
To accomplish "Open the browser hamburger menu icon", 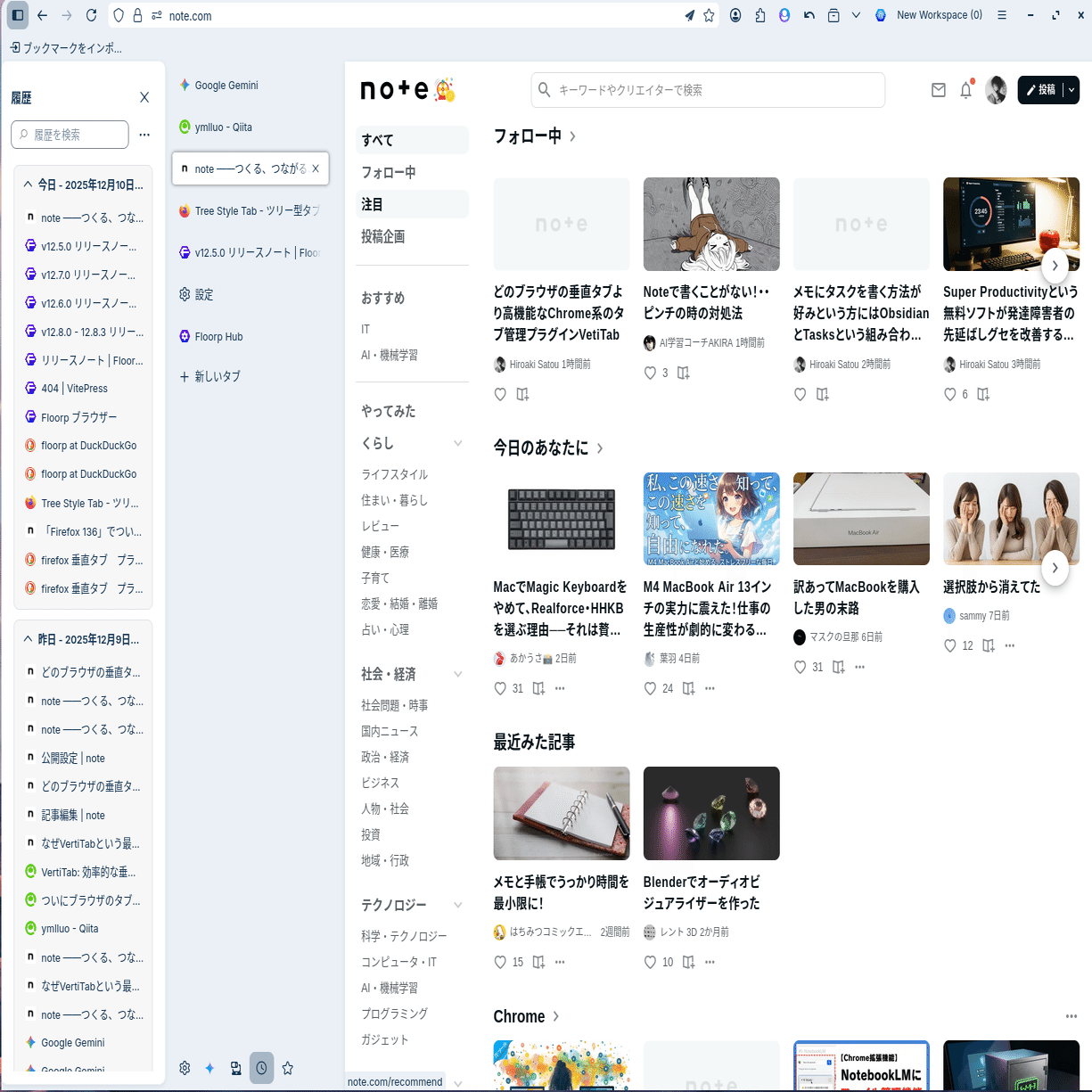I will coord(1002,15).
